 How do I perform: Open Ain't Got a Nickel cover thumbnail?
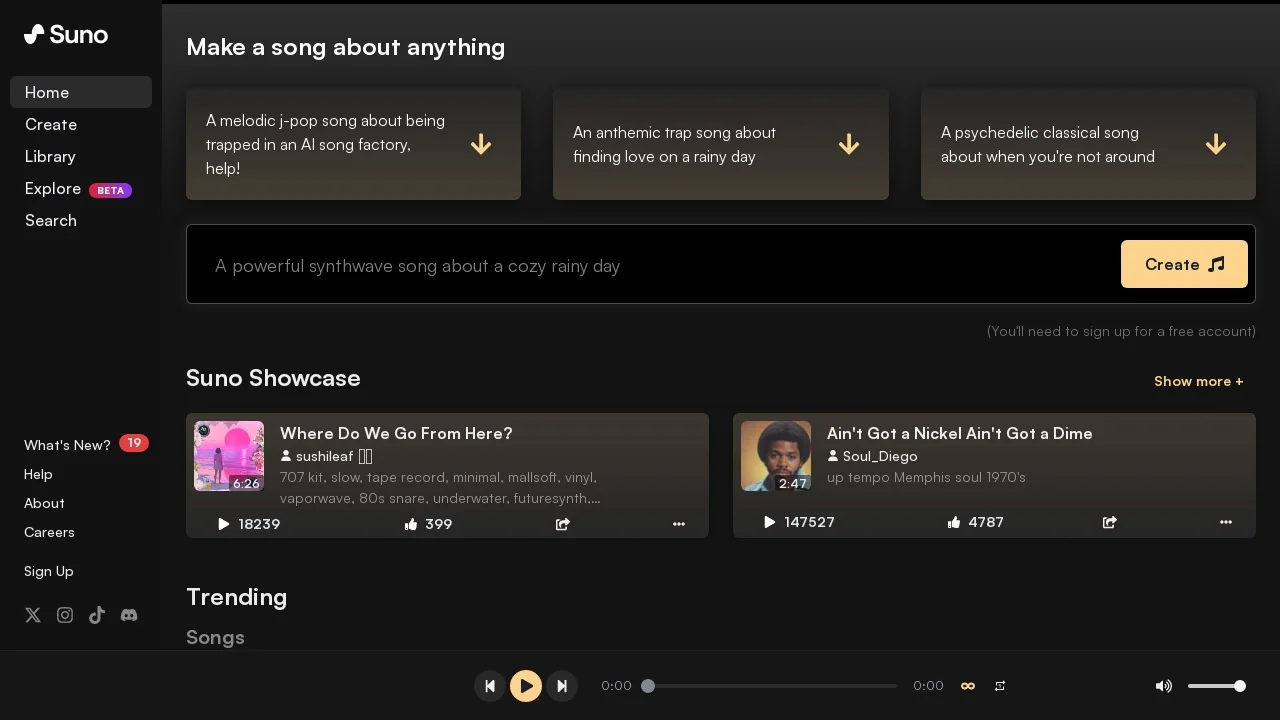click(x=776, y=456)
